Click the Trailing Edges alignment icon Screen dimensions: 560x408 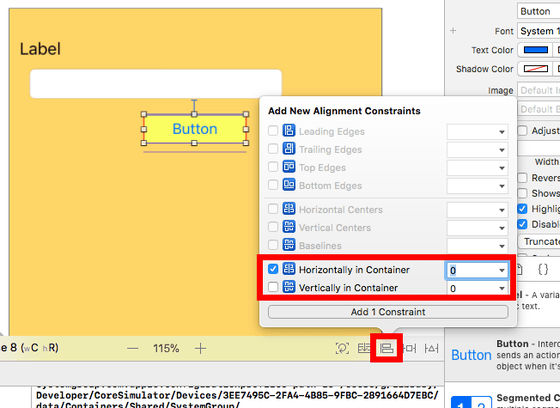click(289, 149)
